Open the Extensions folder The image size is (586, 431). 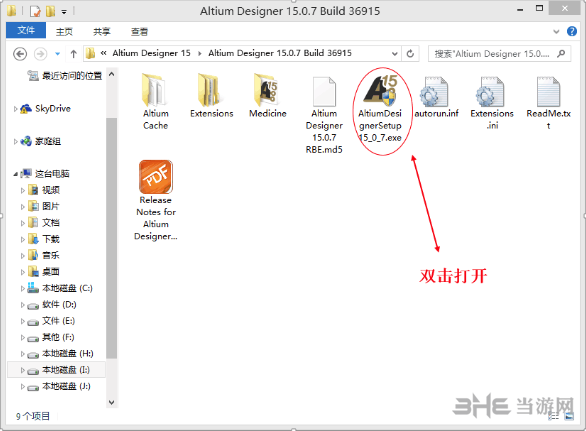point(212,96)
